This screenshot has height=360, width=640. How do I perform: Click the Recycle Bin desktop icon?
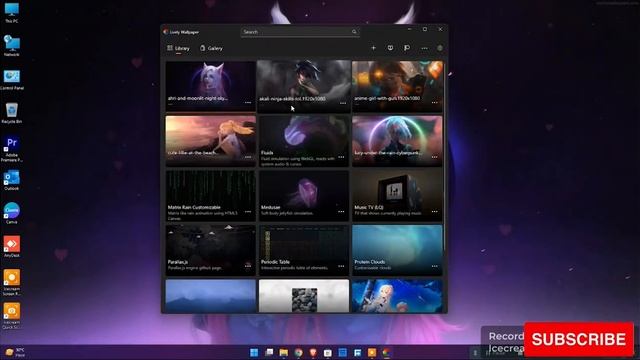pos(11,113)
